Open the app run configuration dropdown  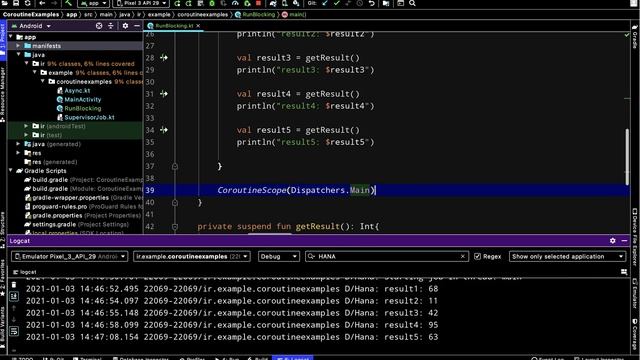click(x=93, y=3)
